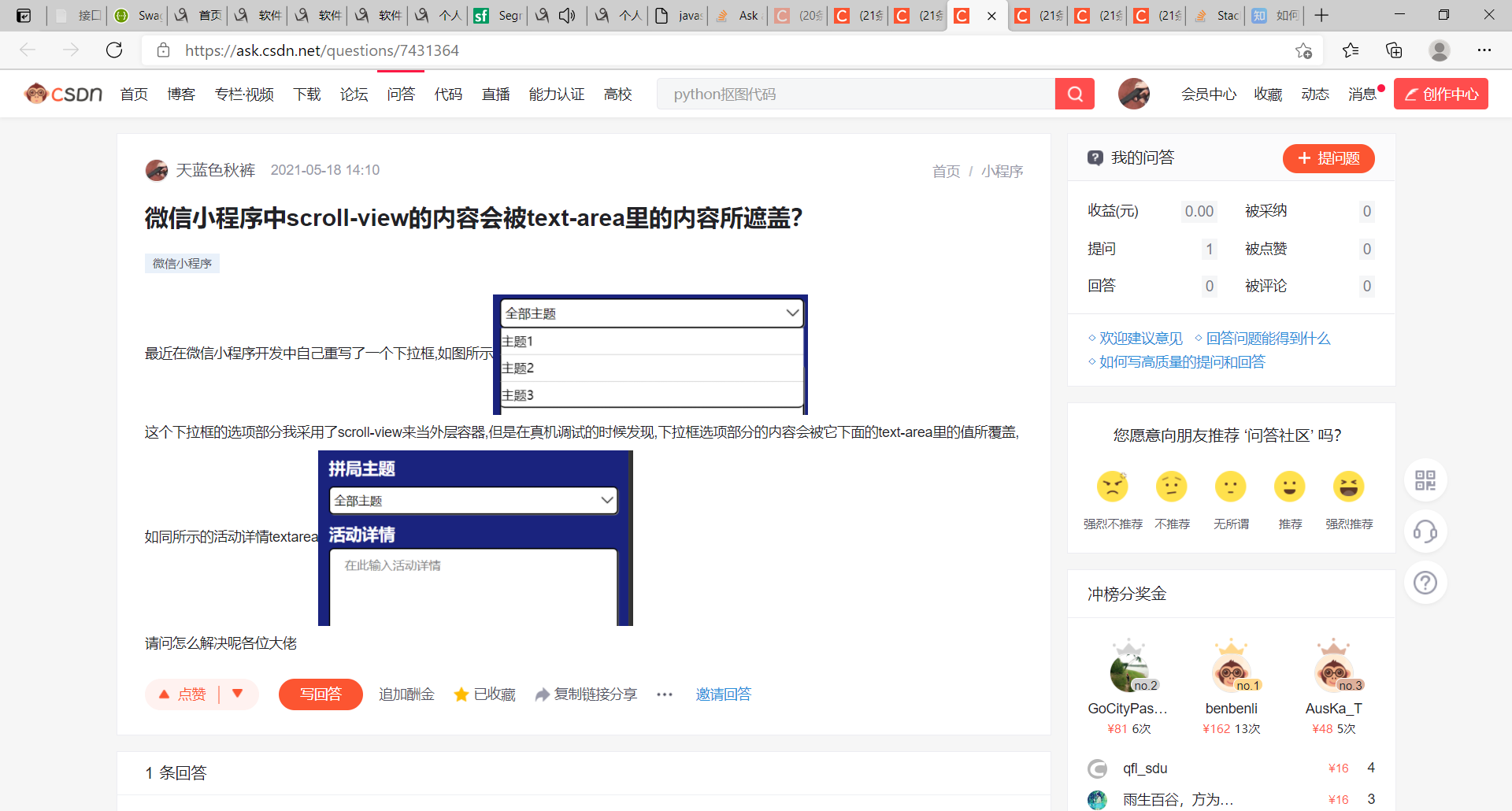1512x811 pixels.
Task: Select the 推荐 smiling face
Action: pos(1290,487)
